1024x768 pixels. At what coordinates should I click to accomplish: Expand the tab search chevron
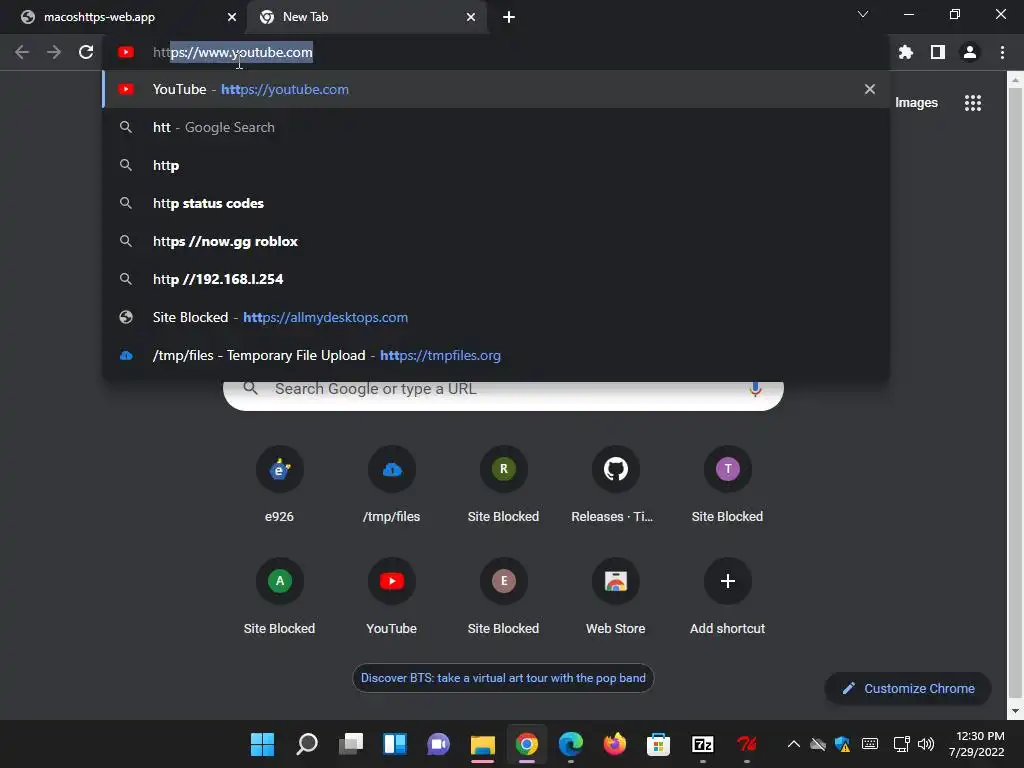point(863,14)
